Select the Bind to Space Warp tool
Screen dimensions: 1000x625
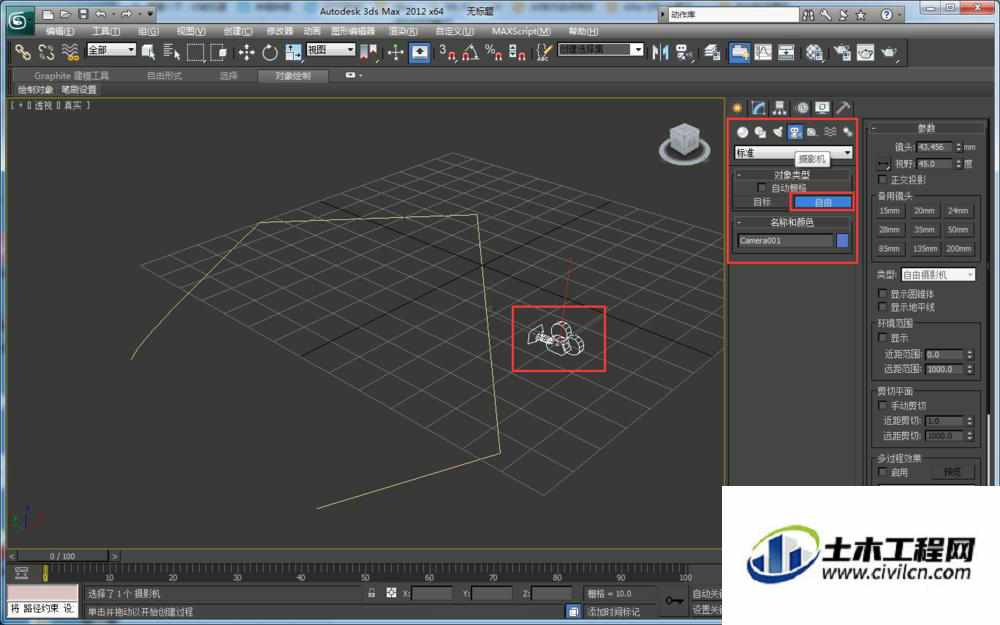[x=70, y=52]
